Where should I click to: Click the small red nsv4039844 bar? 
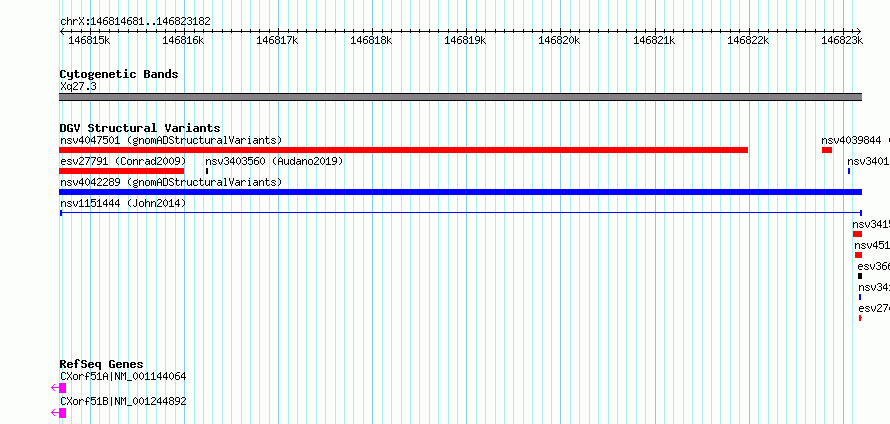tap(827, 150)
